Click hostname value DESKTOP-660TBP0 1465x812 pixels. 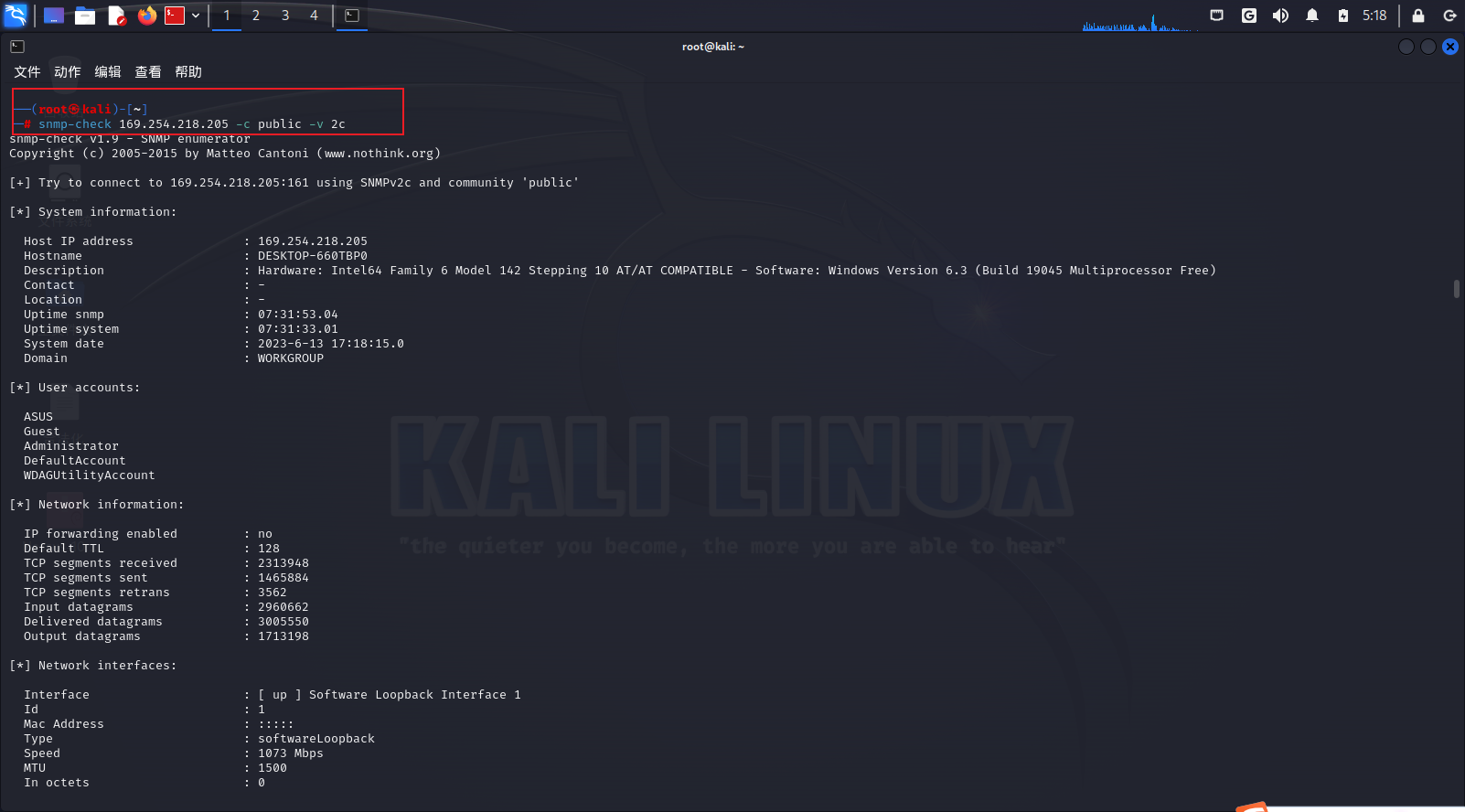(313, 256)
